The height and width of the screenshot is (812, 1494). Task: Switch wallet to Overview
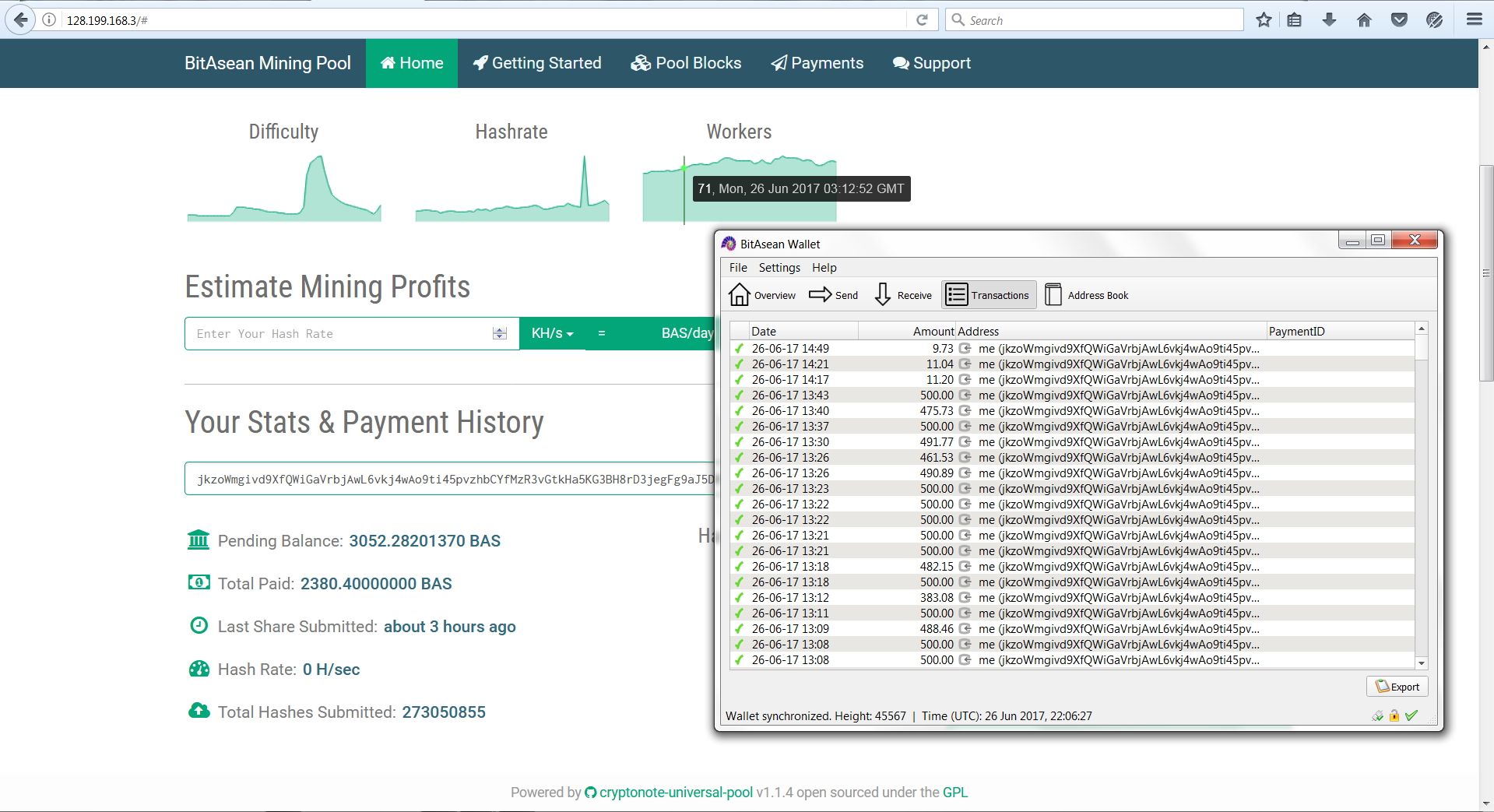[x=762, y=295]
